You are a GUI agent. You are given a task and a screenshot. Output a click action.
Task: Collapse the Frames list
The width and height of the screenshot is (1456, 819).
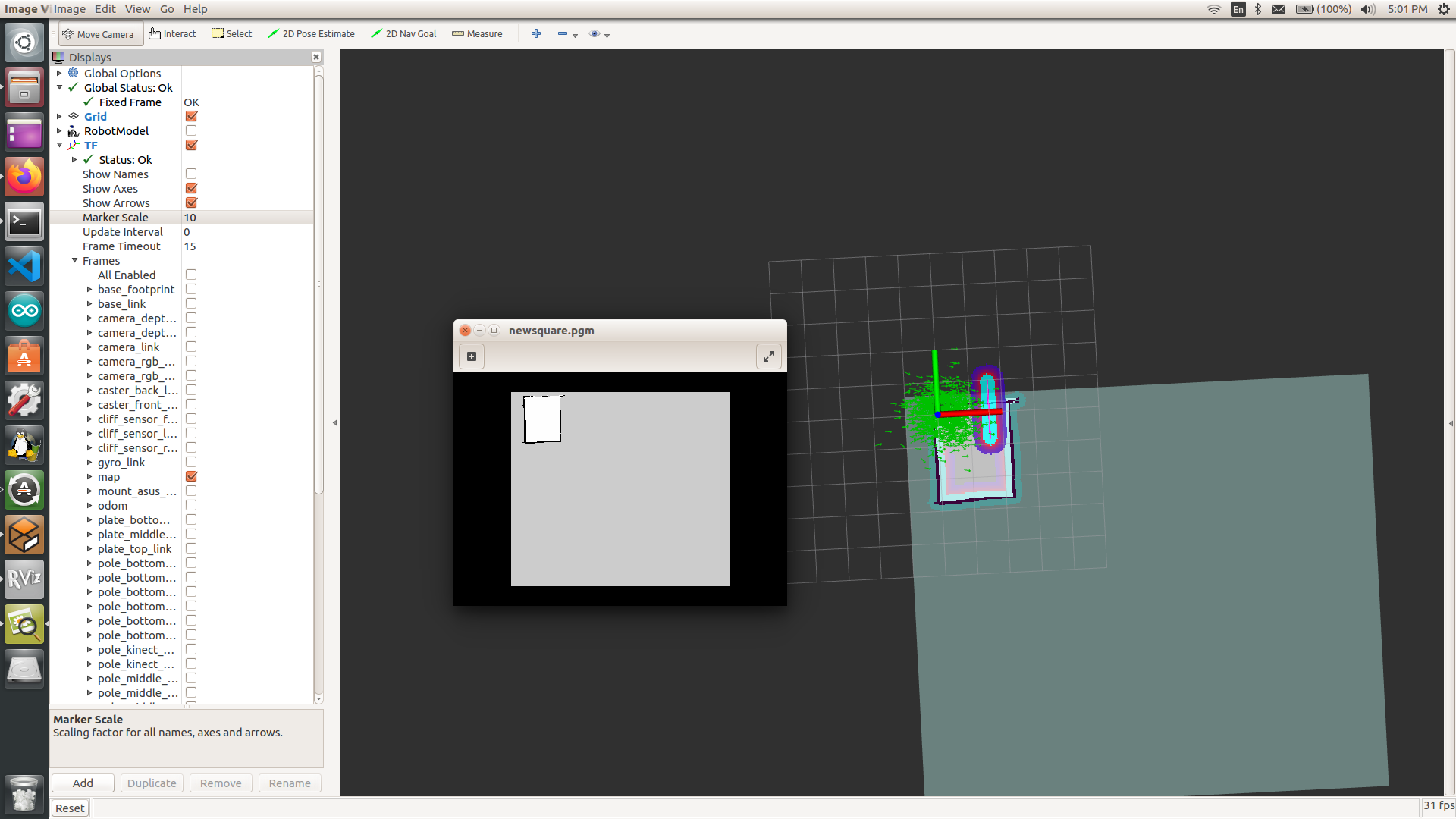[x=74, y=261]
